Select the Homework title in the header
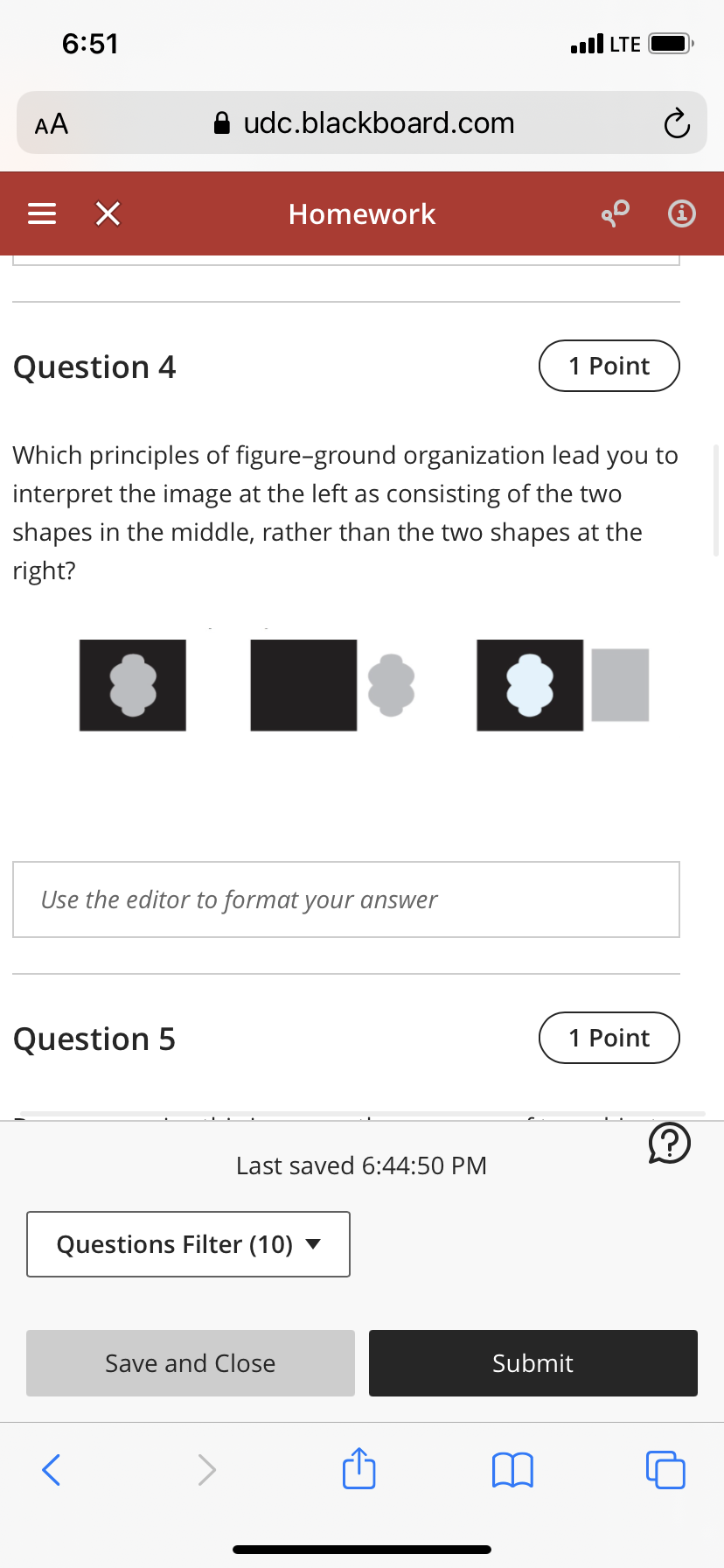 coord(361,213)
